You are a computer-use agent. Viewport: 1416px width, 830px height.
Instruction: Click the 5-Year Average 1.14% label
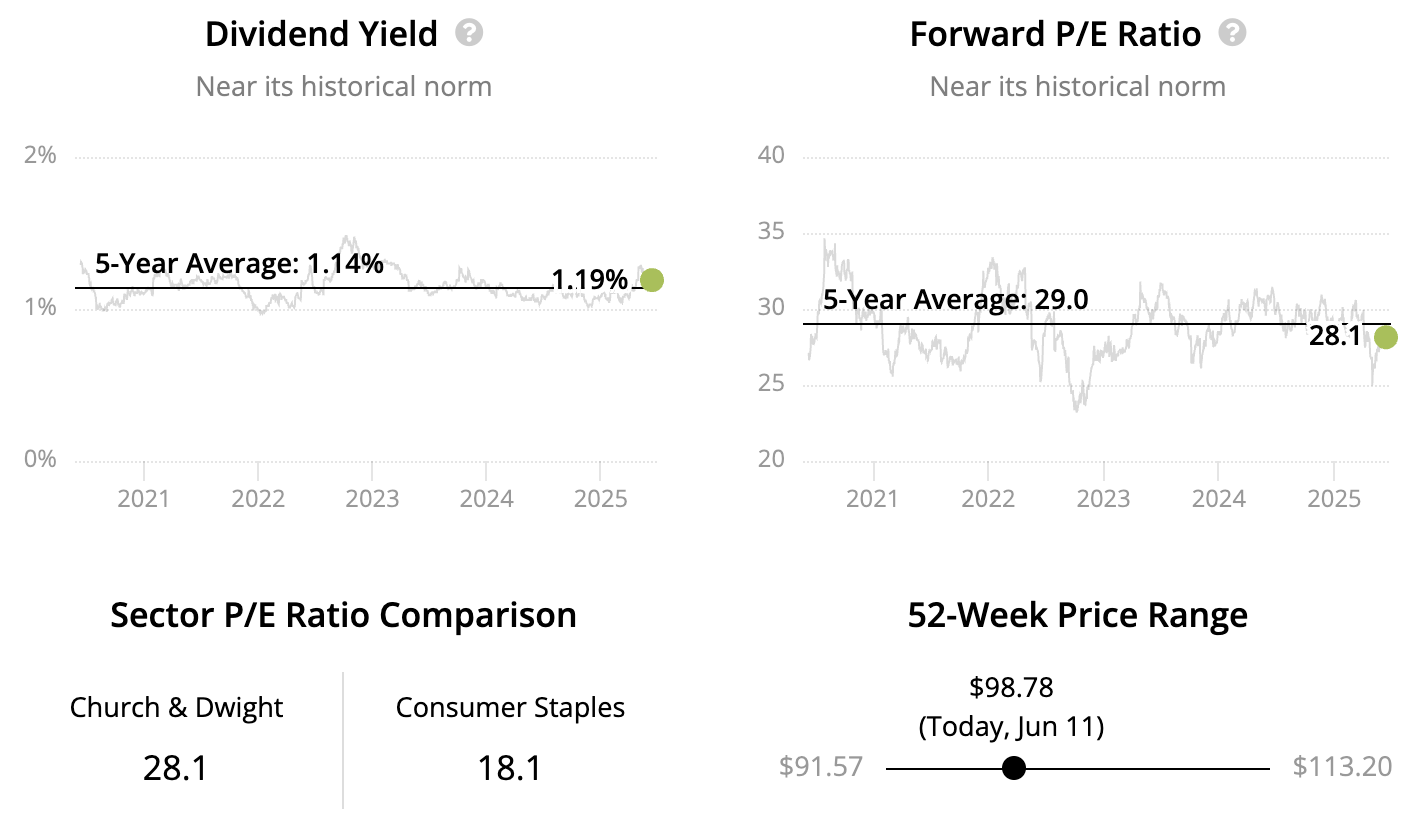pyautogui.click(x=239, y=264)
